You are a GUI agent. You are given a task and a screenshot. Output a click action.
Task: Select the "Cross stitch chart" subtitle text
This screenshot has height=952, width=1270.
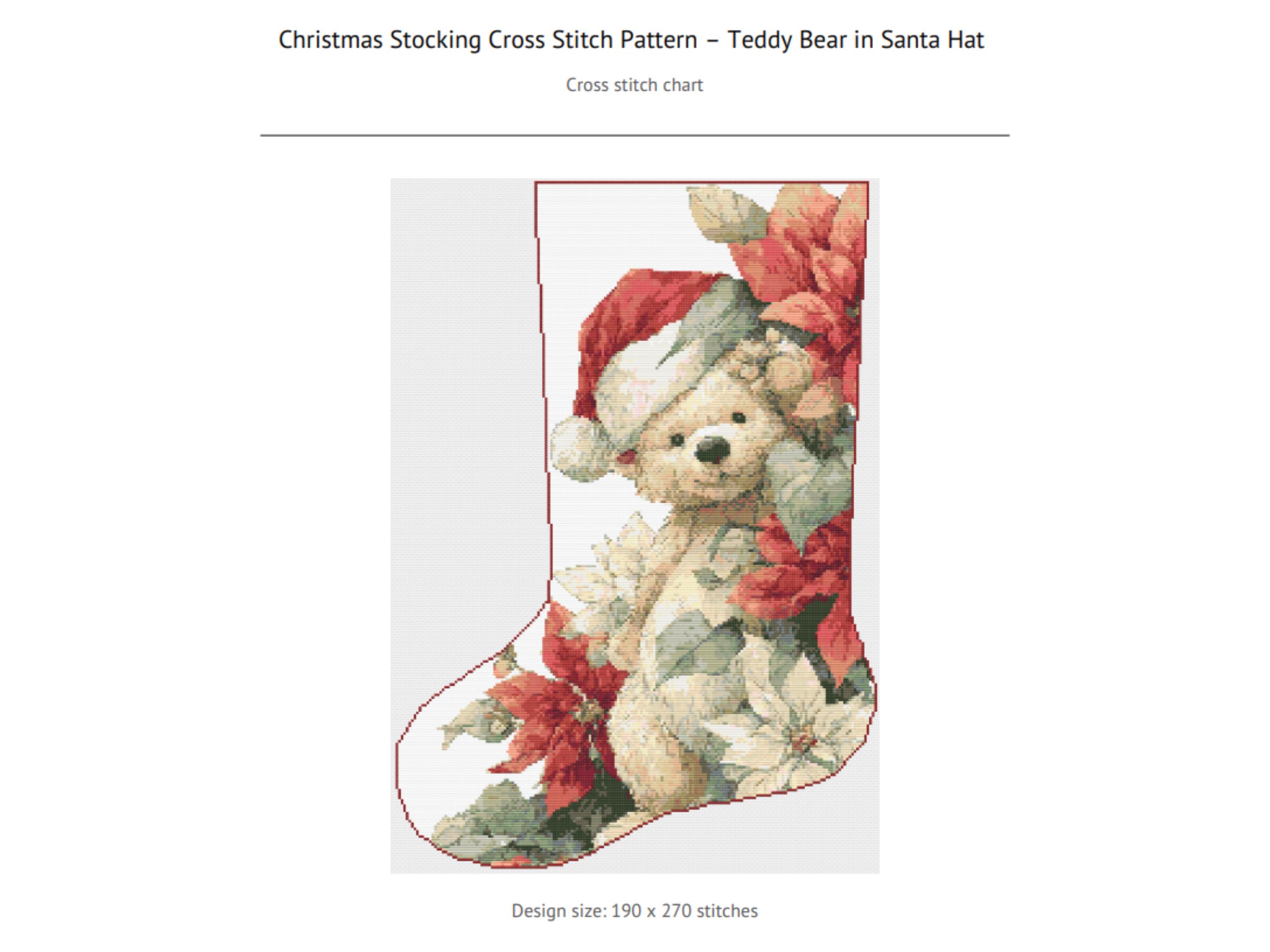[634, 85]
